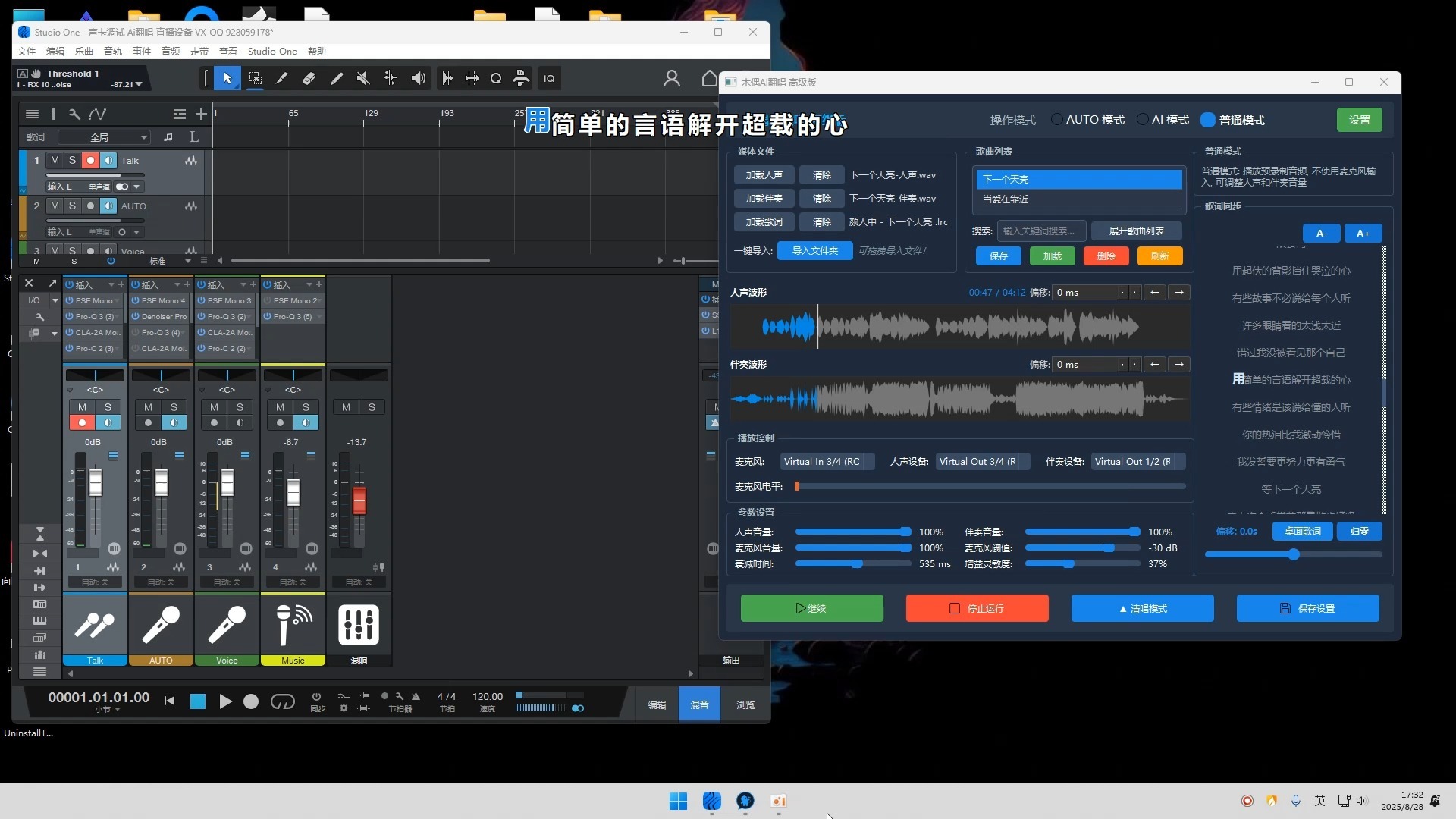Toggle loop mode in transport bar
Image resolution: width=1456 pixels, height=819 pixels.
pos(282,701)
